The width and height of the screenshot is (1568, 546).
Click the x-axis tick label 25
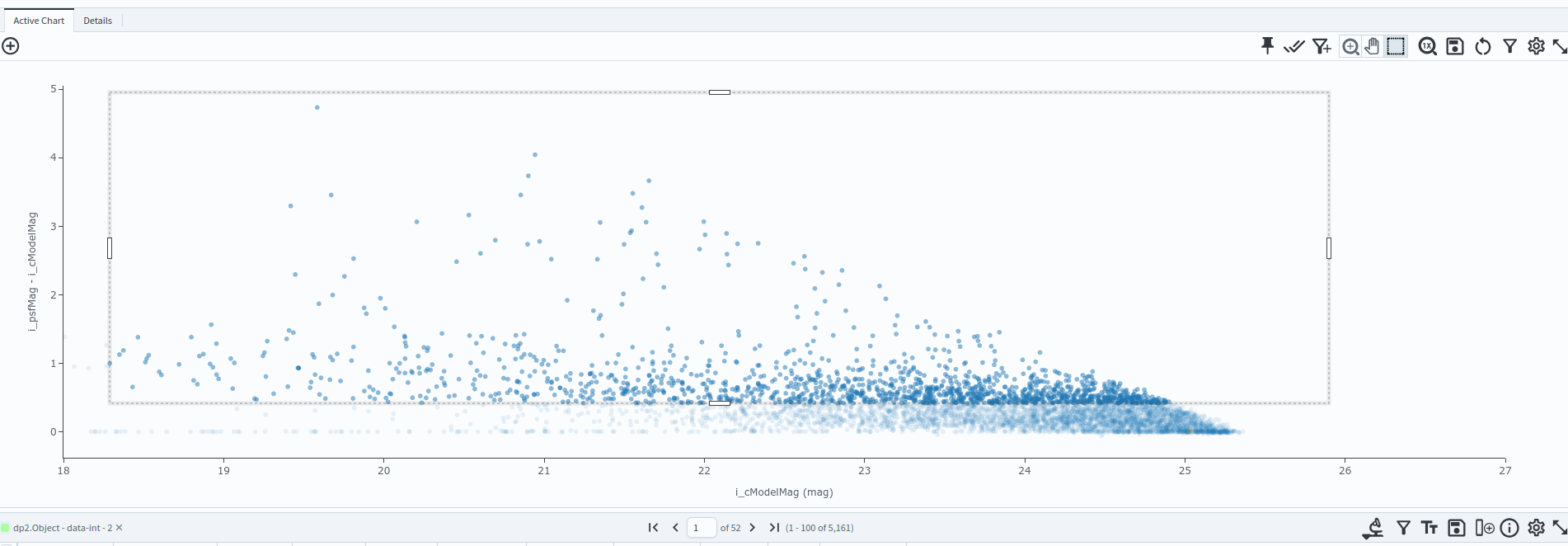[x=1185, y=471]
